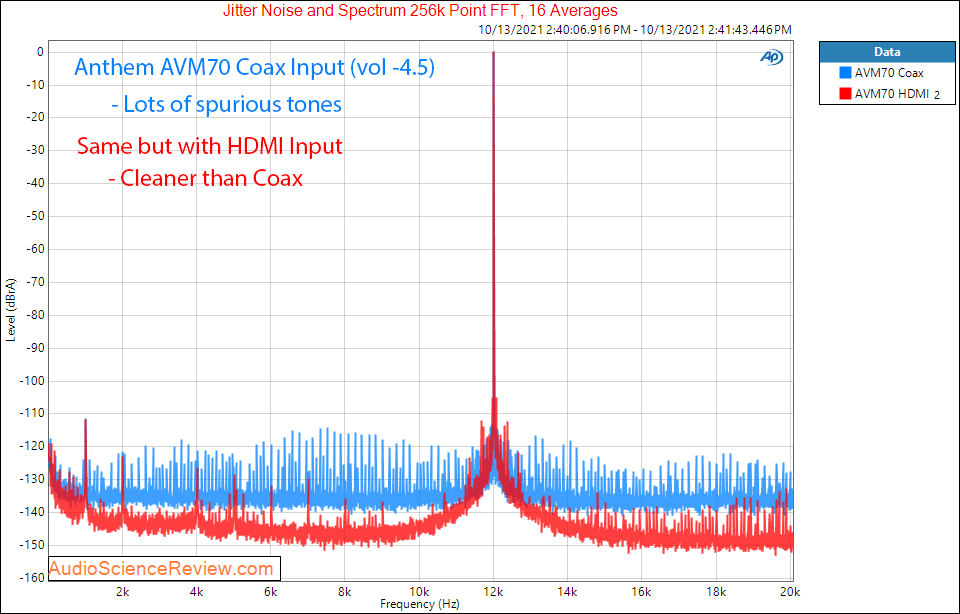Viewport: 960px width, 614px height.
Task: Click the 10/13/2021 measurement timestamp line
Action: point(635,29)
